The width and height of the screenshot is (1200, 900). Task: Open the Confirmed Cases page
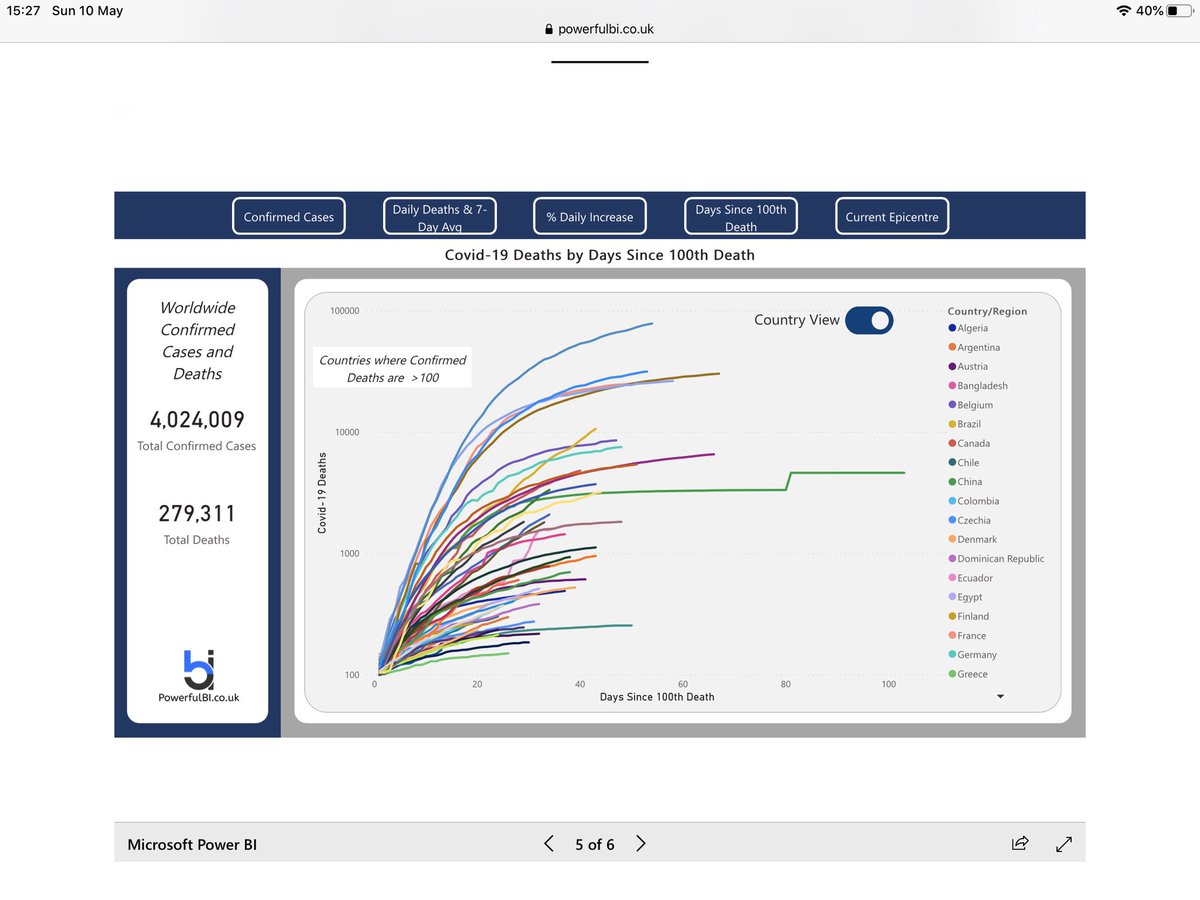pyautogui.click(x=289, y=216)
